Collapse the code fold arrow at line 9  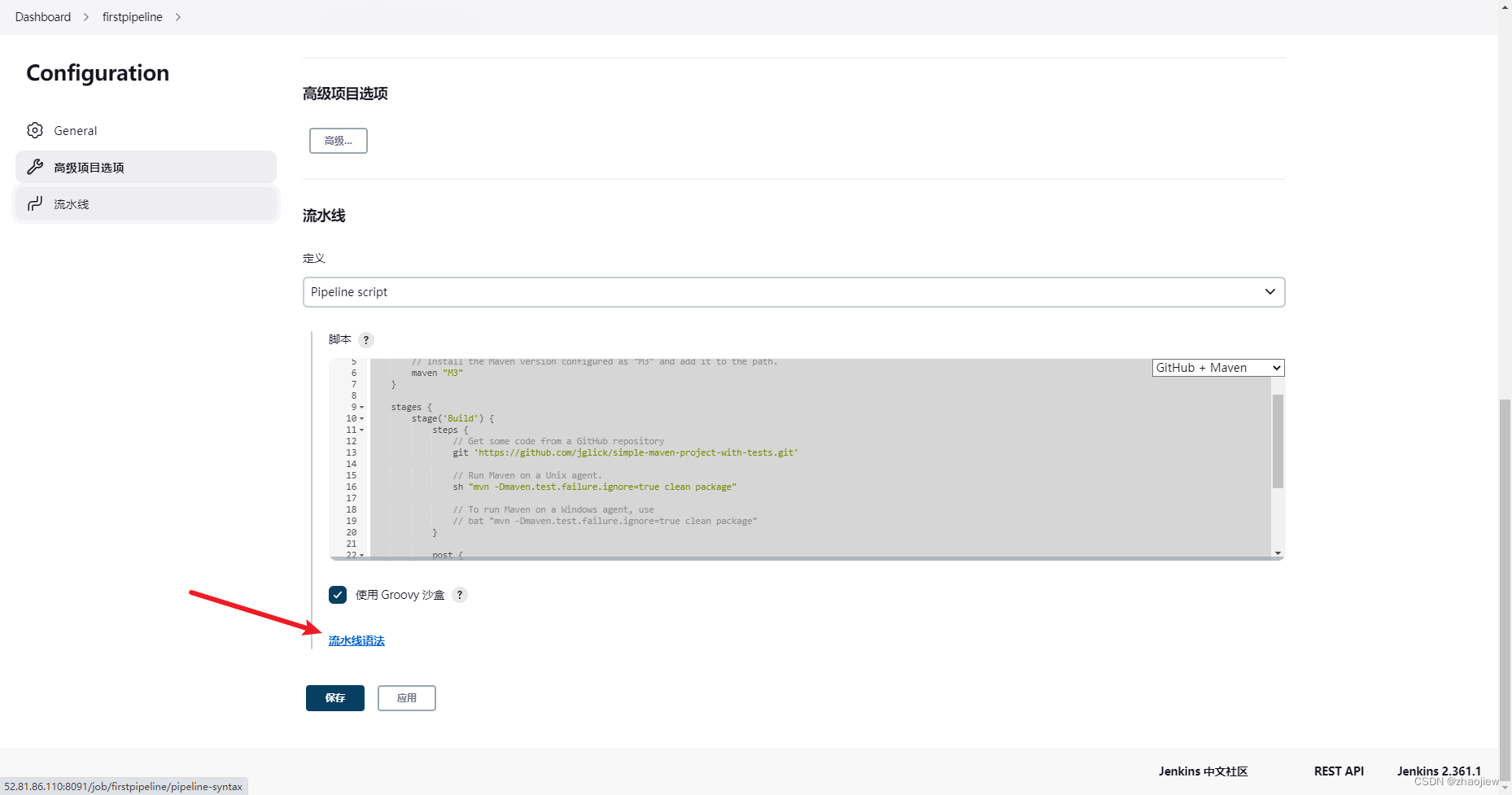tap(362, 408)
